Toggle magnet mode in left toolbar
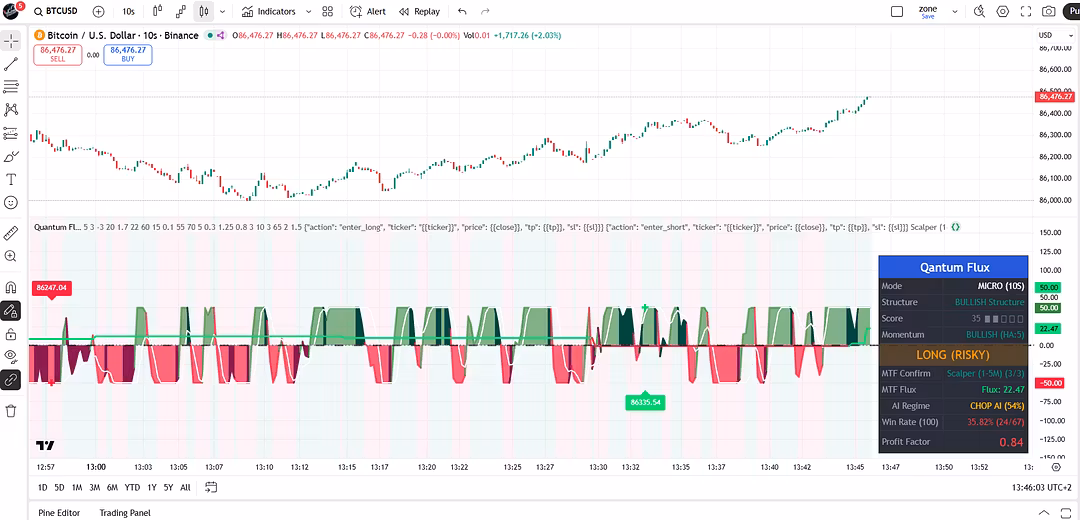1080x520 pixels. coord(11,287)
